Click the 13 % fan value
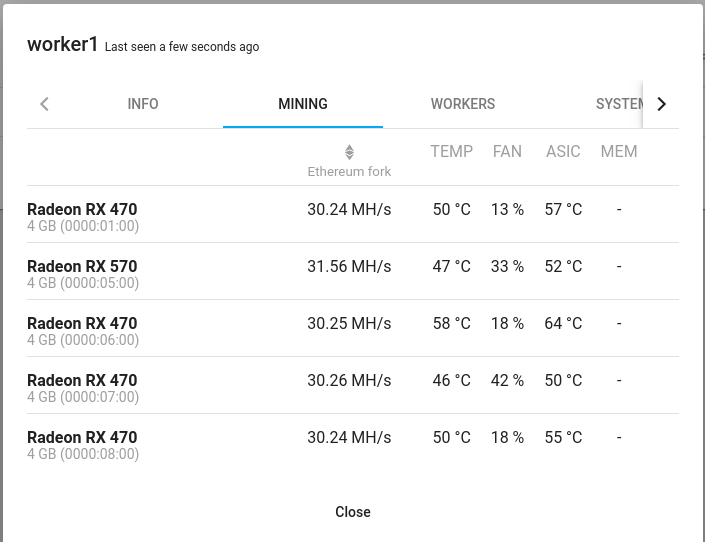The height and width of the screenshot is (542, 705). point(507,210)
